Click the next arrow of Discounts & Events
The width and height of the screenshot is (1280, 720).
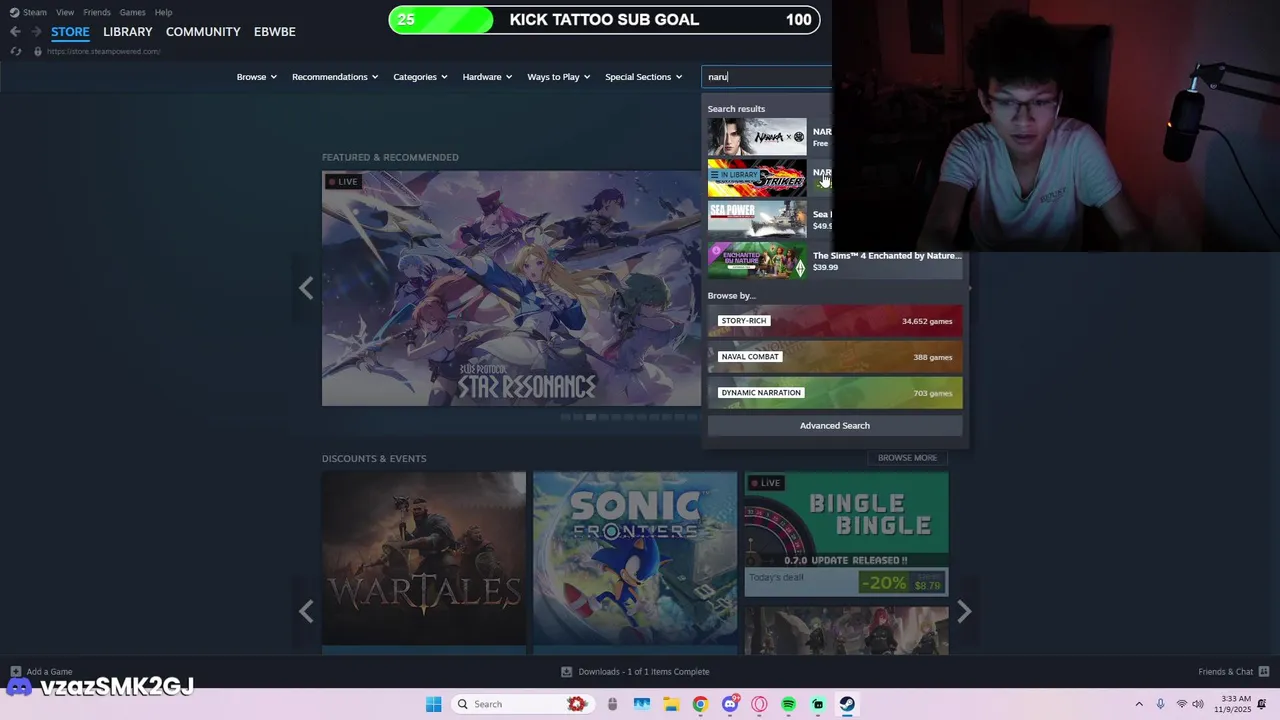point(964,611)
